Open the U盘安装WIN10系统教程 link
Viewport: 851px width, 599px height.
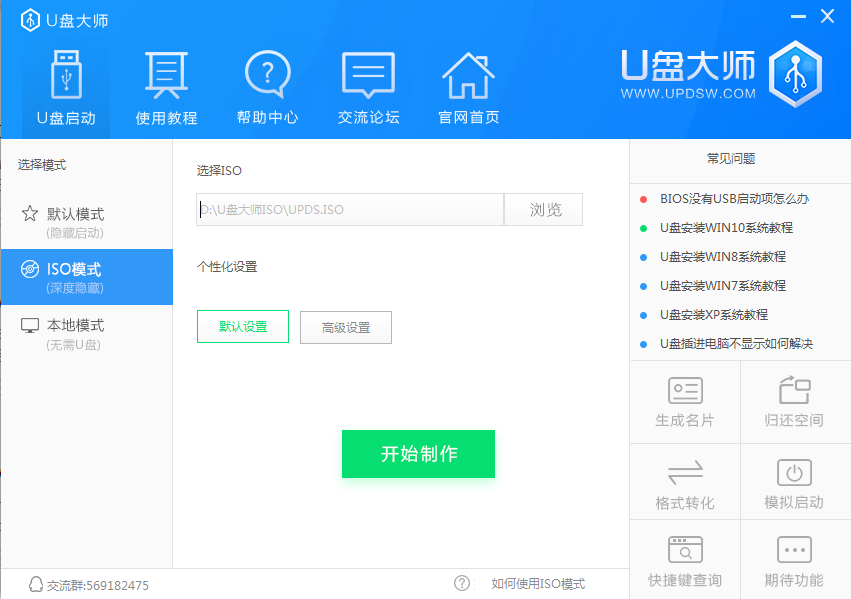726,228
